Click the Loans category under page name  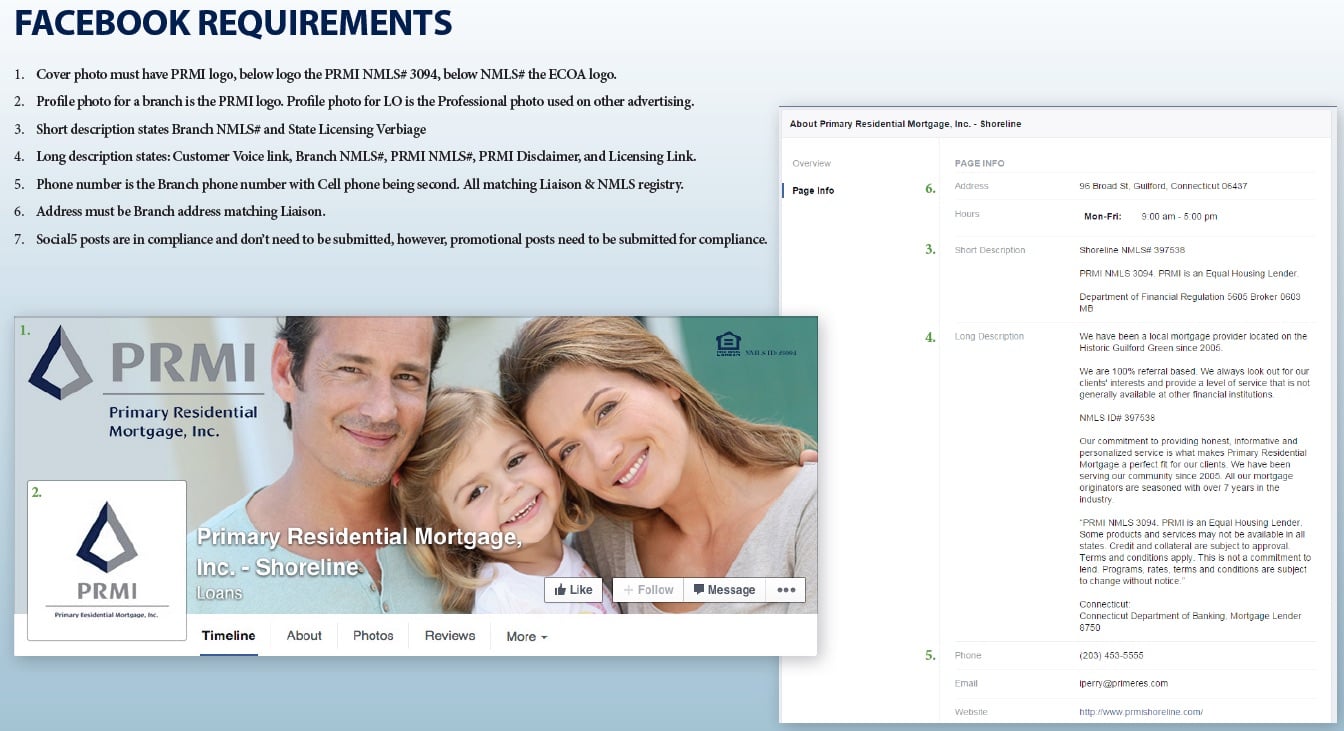[x=219, y=593]
